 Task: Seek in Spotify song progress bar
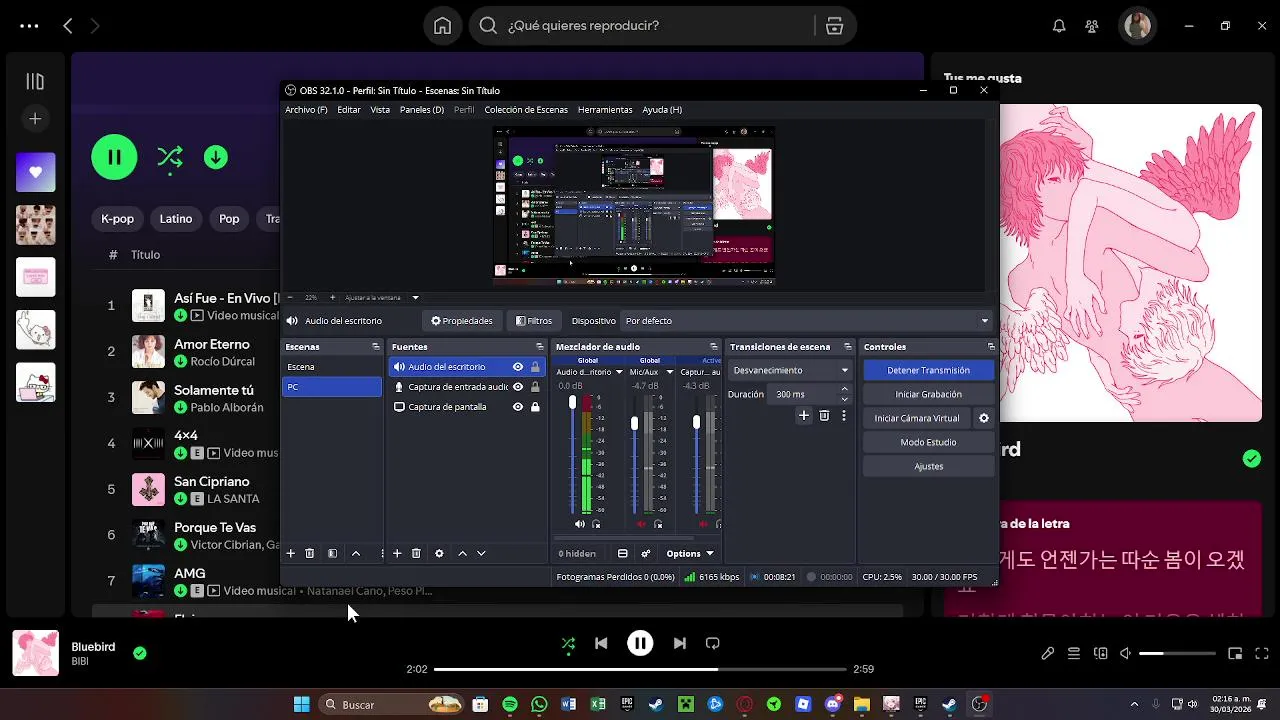[x=640, y=669]
